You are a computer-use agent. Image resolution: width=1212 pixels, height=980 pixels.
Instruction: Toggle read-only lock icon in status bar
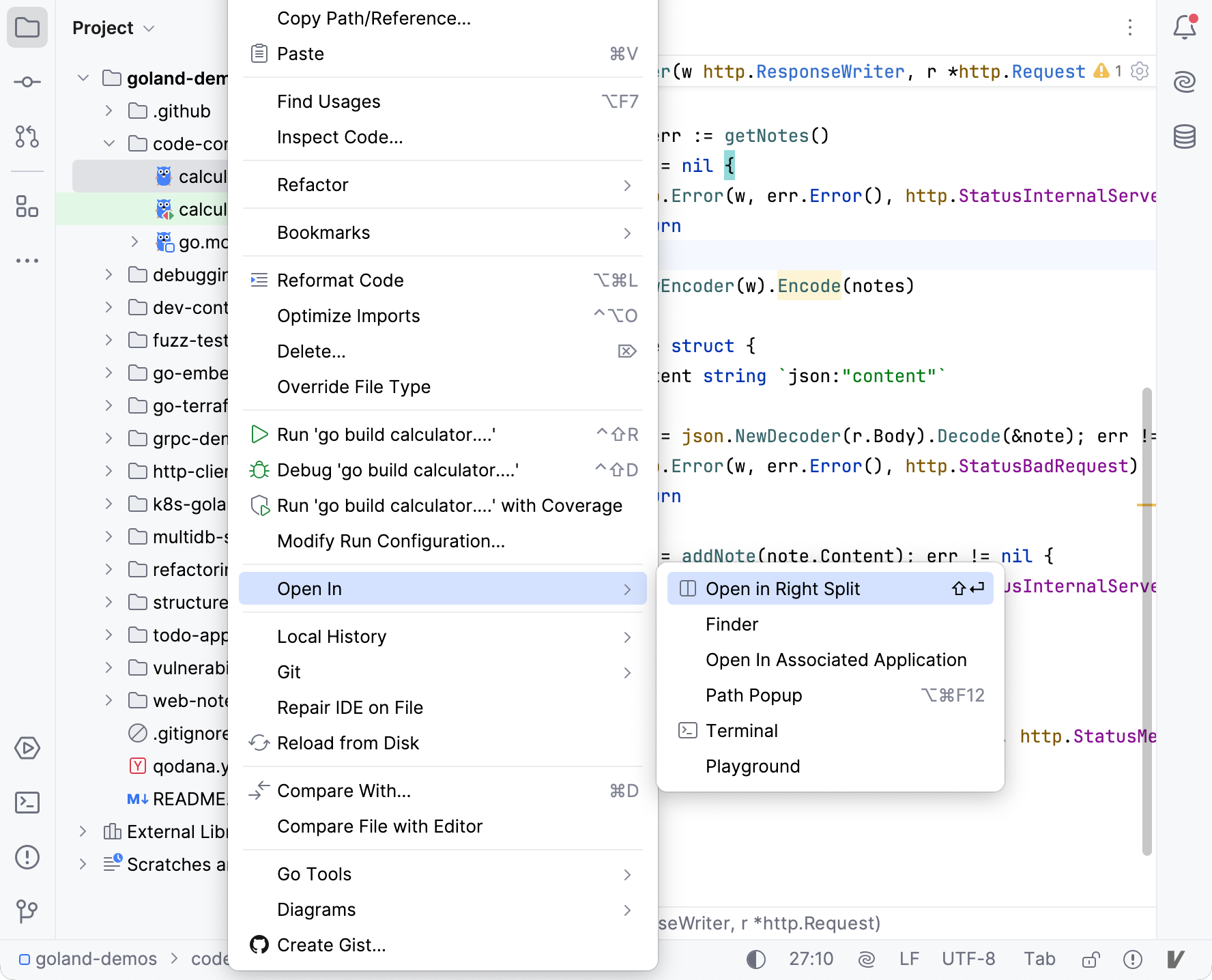point(1091,960)
